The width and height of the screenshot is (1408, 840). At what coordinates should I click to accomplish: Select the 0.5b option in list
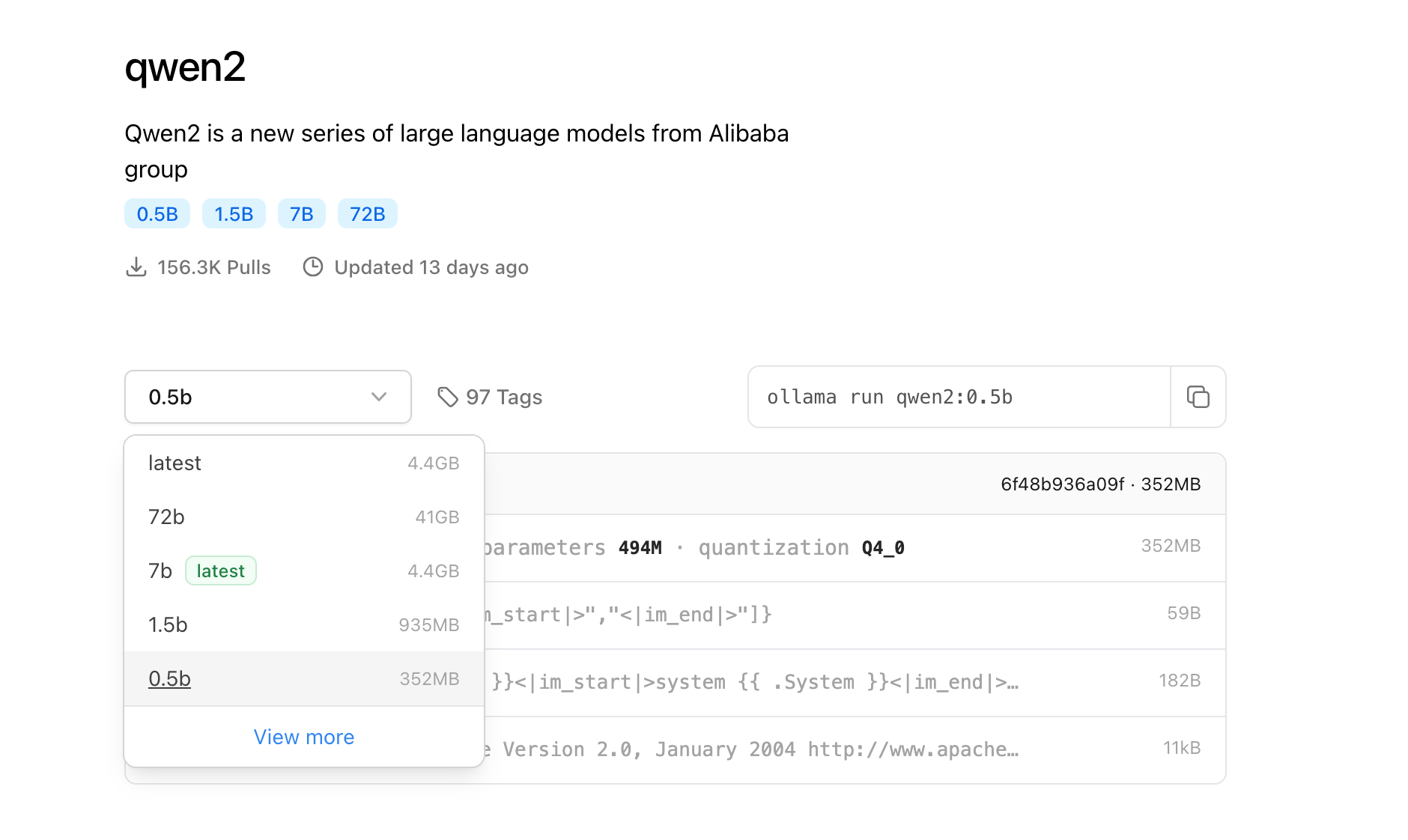pyautogui.click(x=303, y=679)
